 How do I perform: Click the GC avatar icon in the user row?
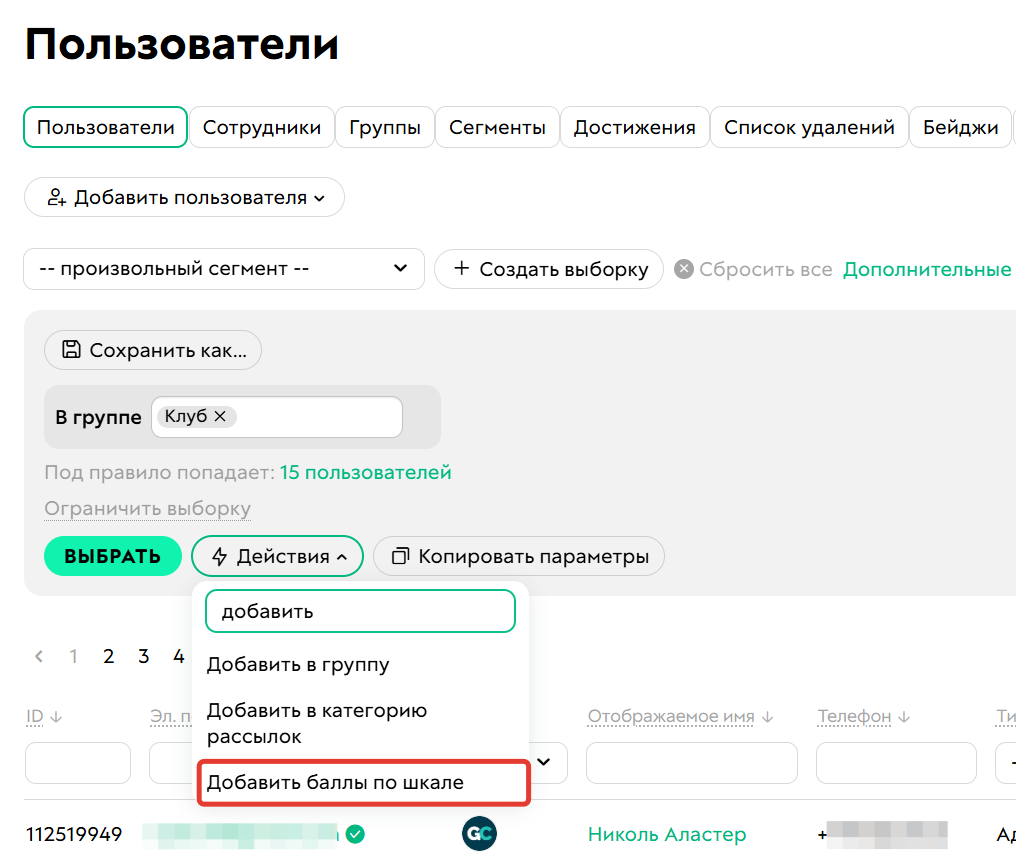coord(479,833)
